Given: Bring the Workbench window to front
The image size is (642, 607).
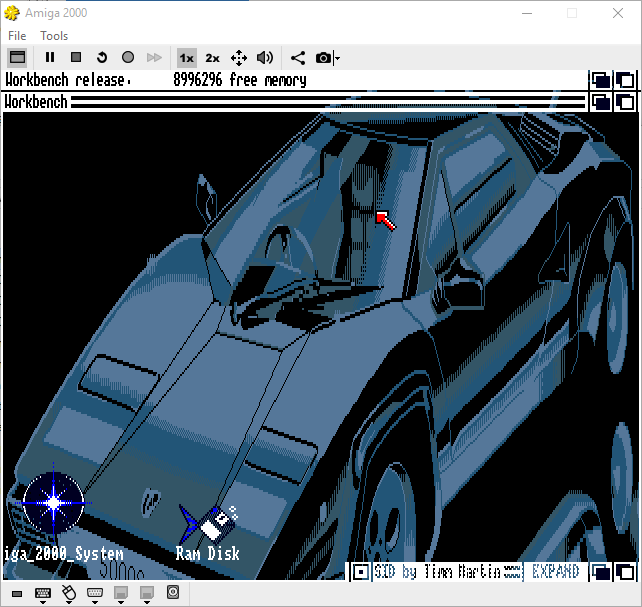Looking at the screenshot, I should click(x=625, y=102).
